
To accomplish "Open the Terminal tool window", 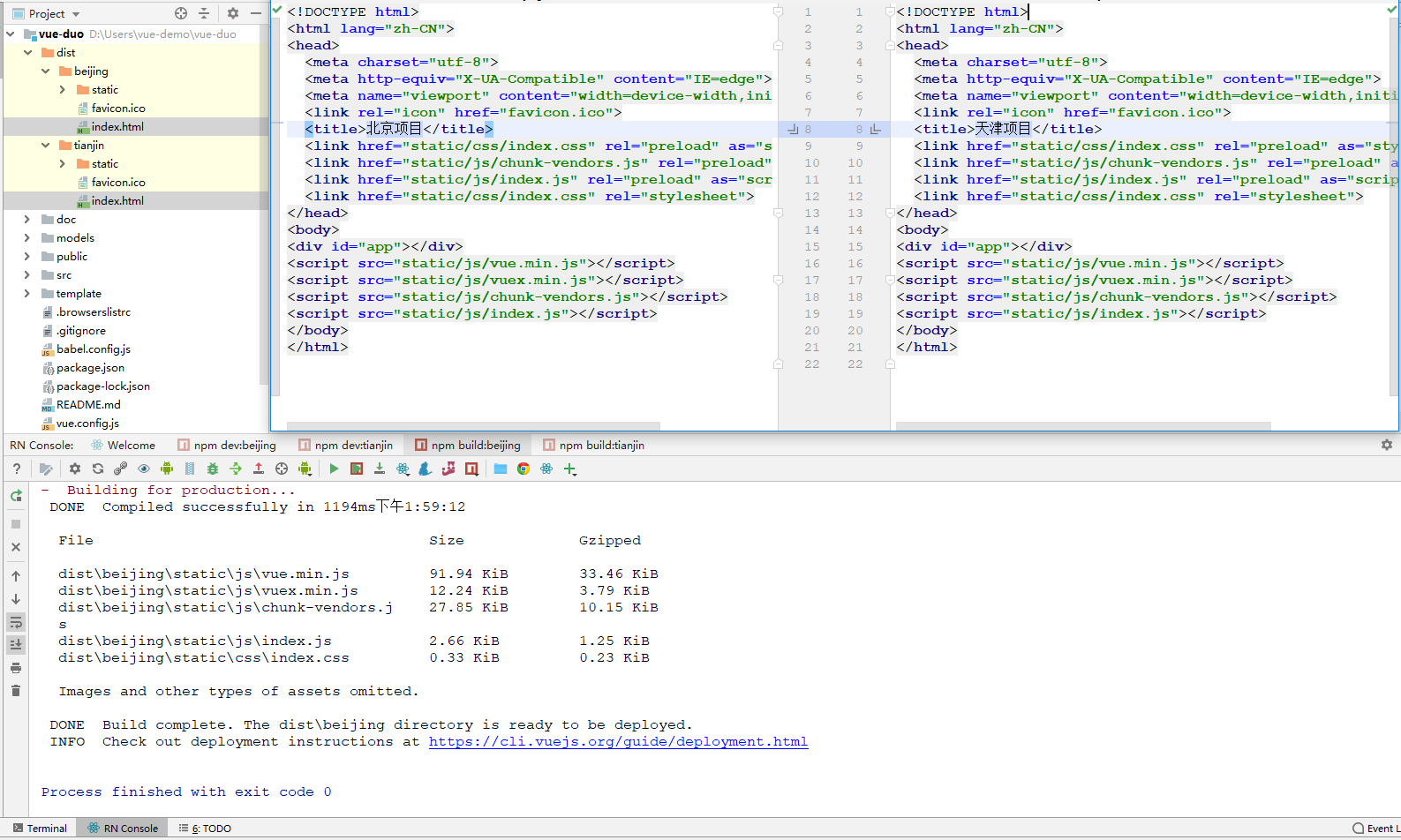I will pyautogui.click(x=40, y=829).
